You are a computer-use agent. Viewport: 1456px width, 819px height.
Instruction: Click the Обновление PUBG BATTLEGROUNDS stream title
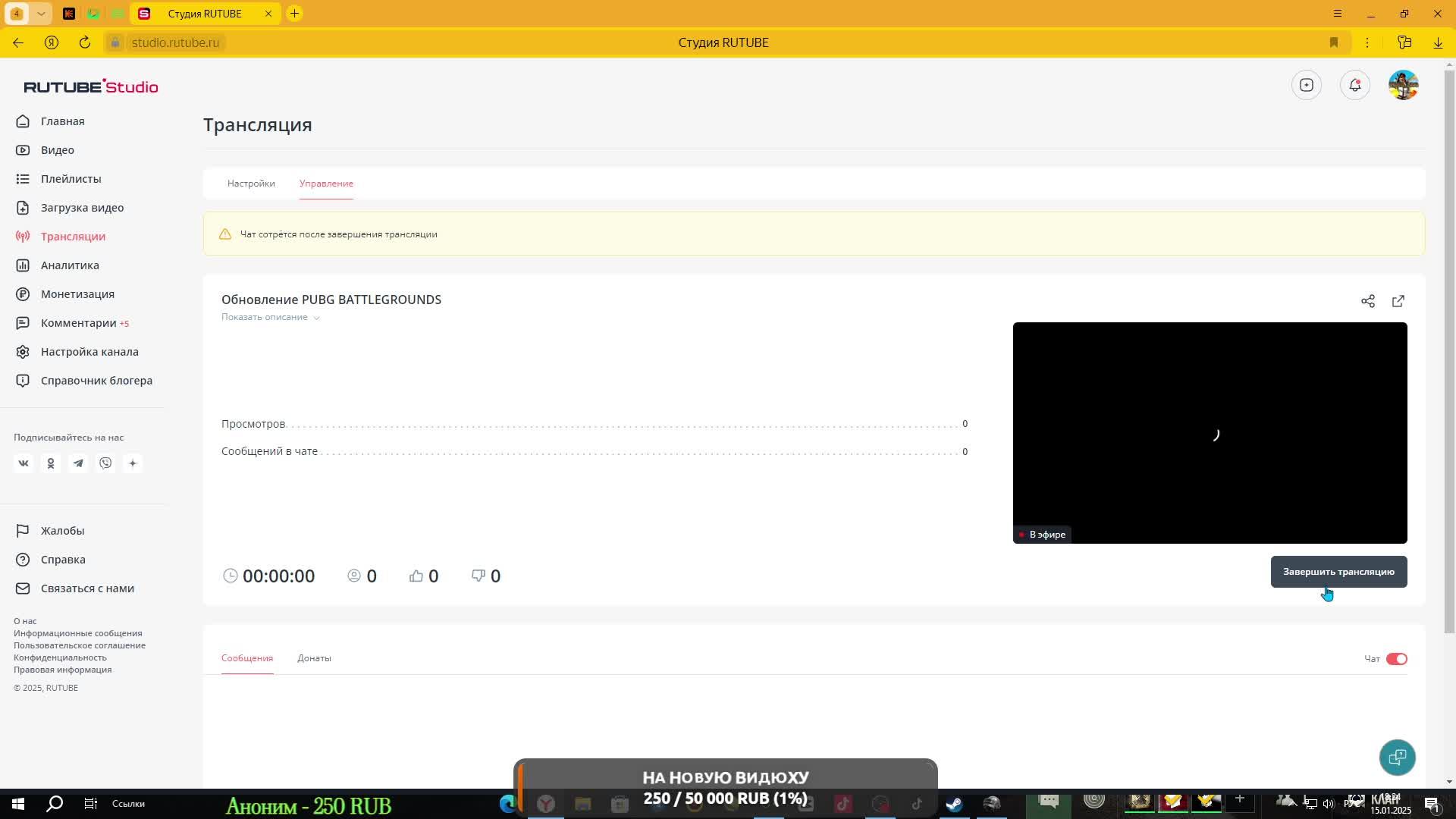(x=331, y=300)
